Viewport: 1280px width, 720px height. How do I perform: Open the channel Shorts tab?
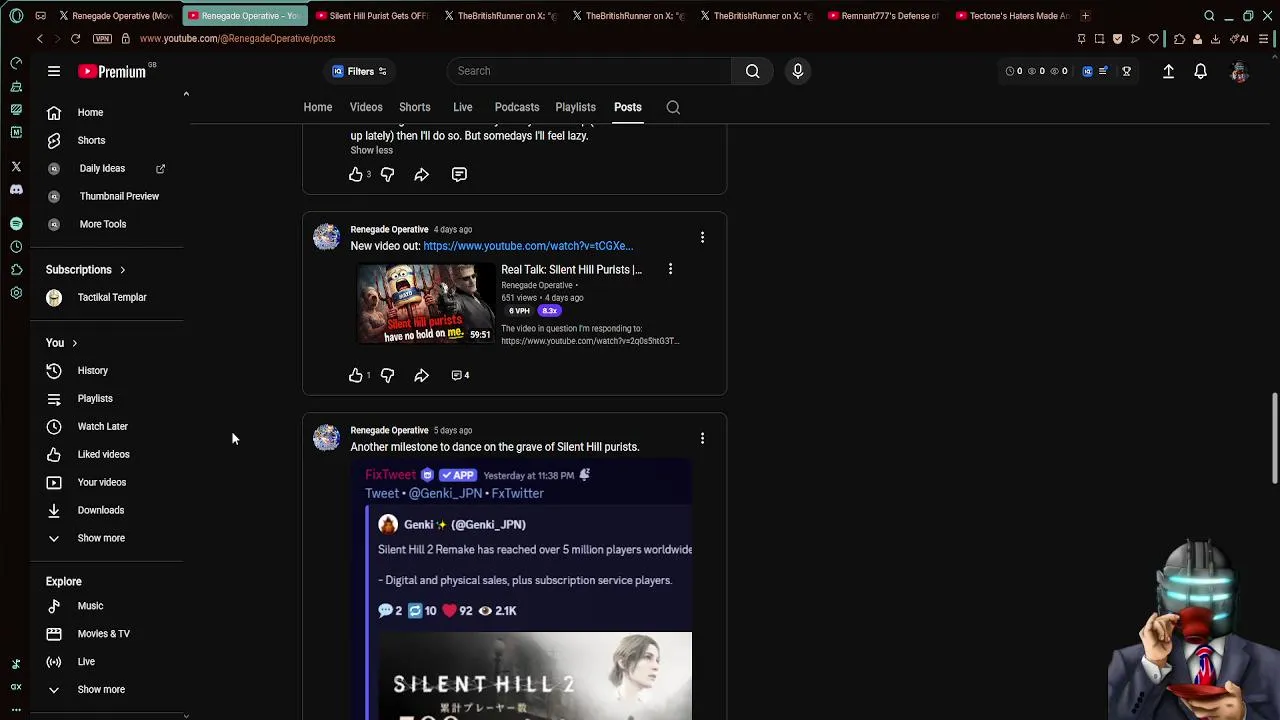pos(414,107)
